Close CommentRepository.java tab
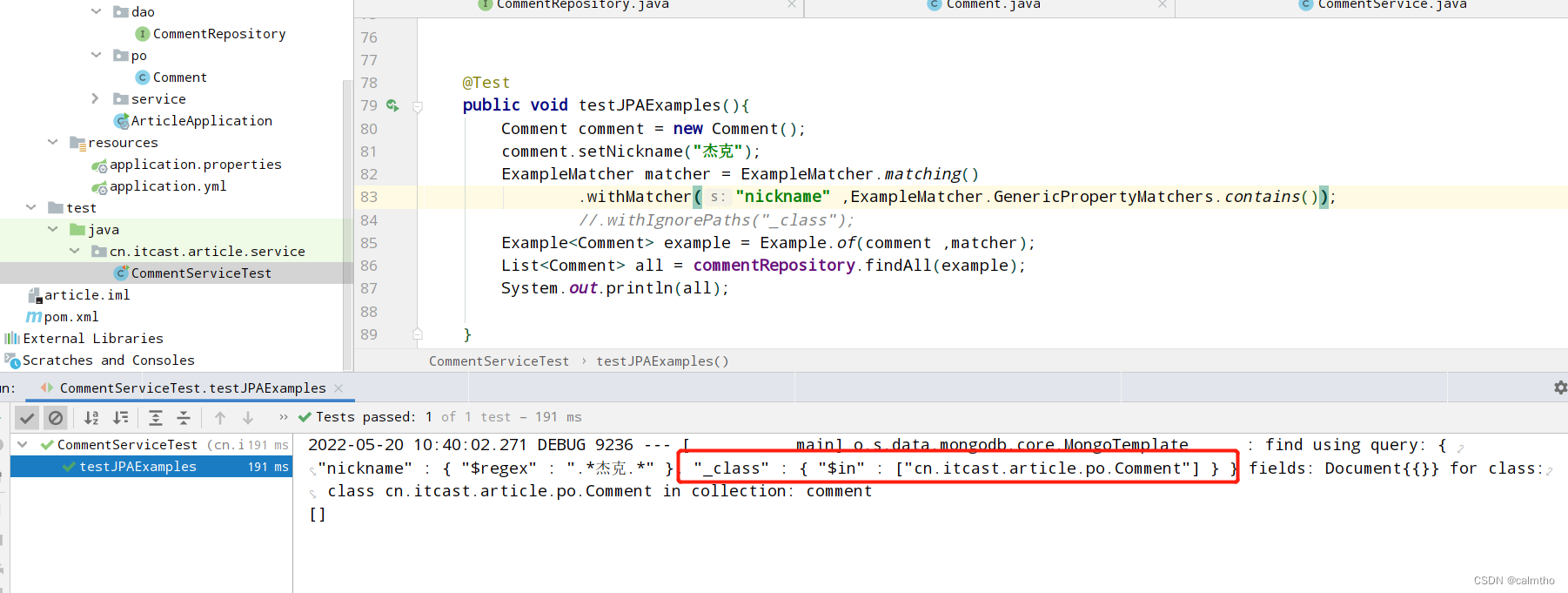 click(x=792, y=5)
